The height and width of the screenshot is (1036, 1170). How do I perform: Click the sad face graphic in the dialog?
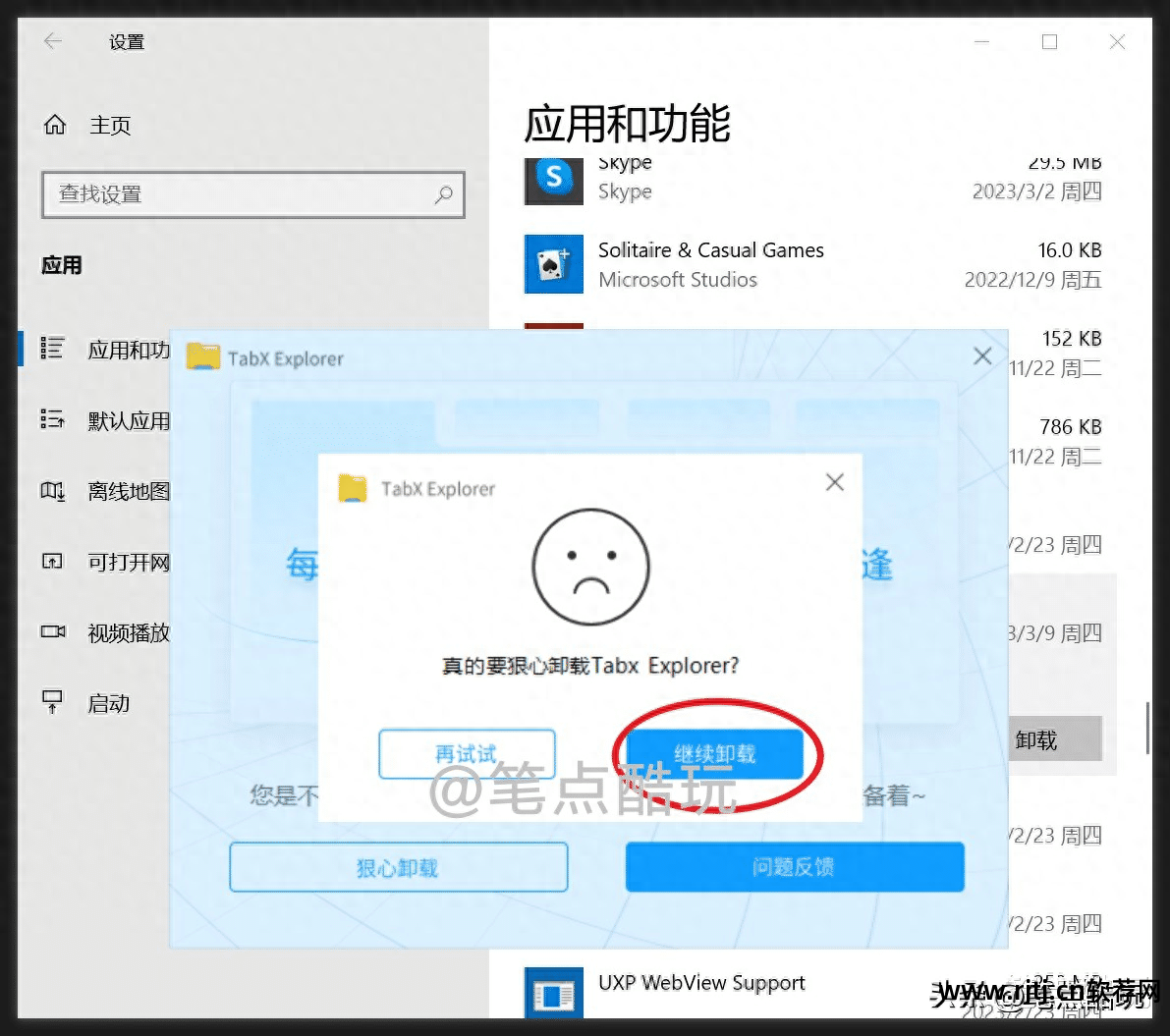(x=590, y=567)
